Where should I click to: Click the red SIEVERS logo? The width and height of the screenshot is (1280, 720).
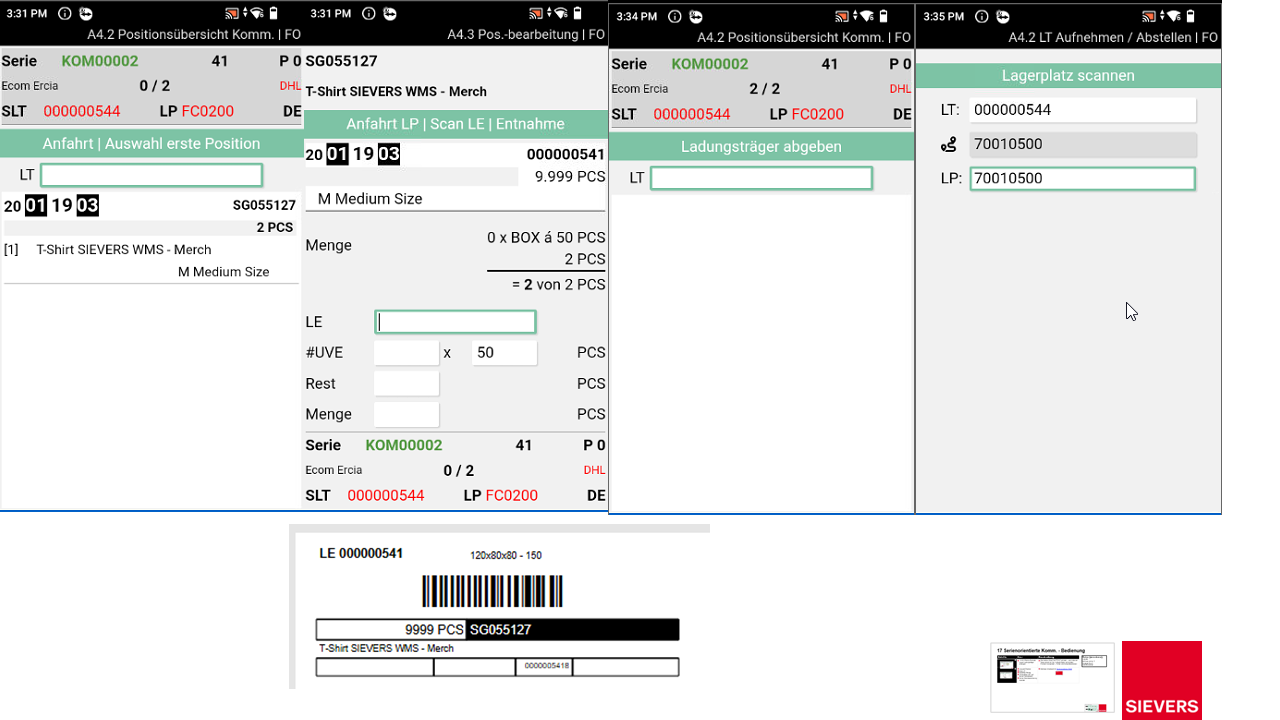pos(1162,680)
